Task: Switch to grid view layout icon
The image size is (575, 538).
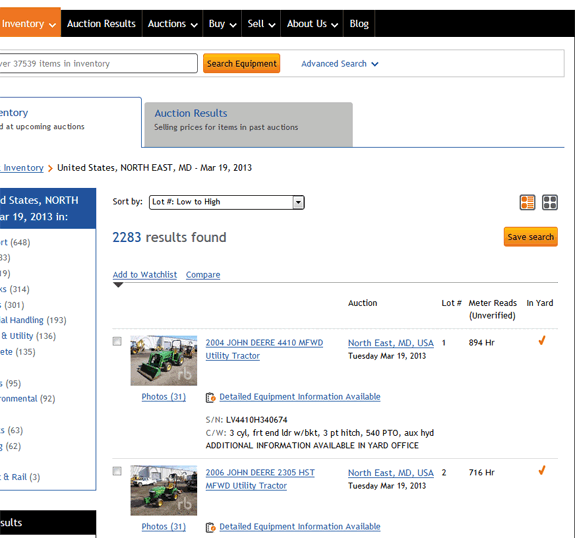Action: point(550,202)
